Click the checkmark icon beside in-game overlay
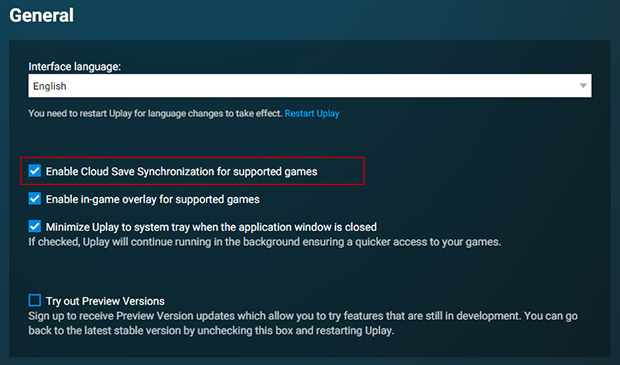The width and height of the screenshot is (620, 365). (x=35, y=199)
